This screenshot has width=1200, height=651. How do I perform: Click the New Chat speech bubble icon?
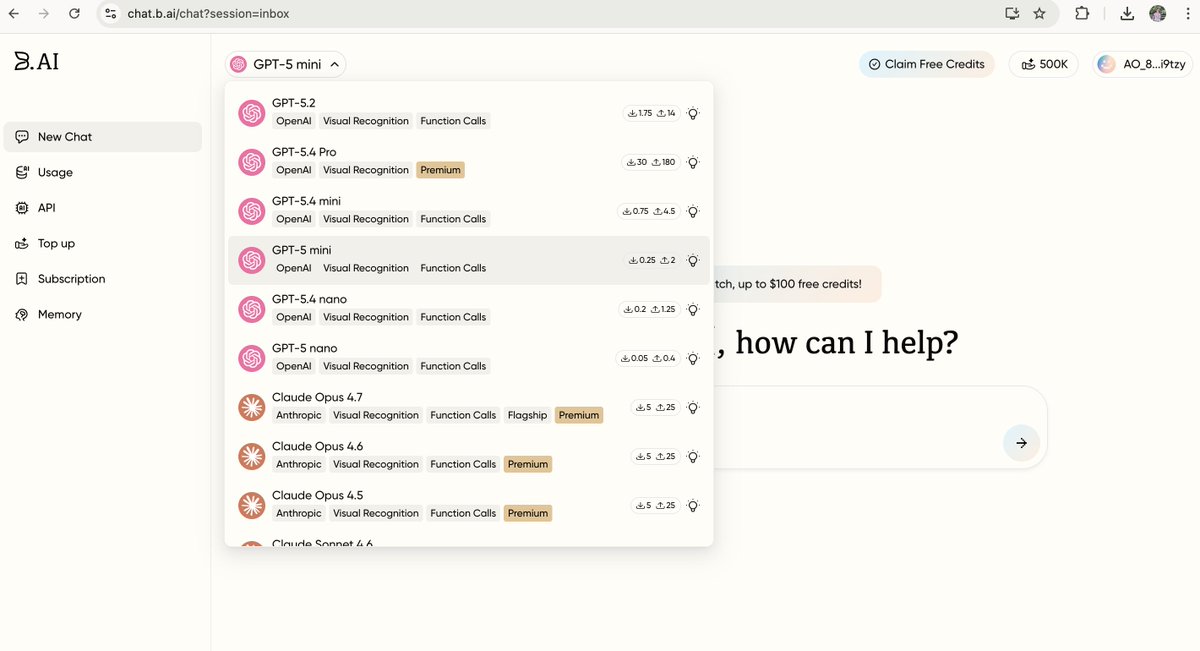[x=22, y=137]
